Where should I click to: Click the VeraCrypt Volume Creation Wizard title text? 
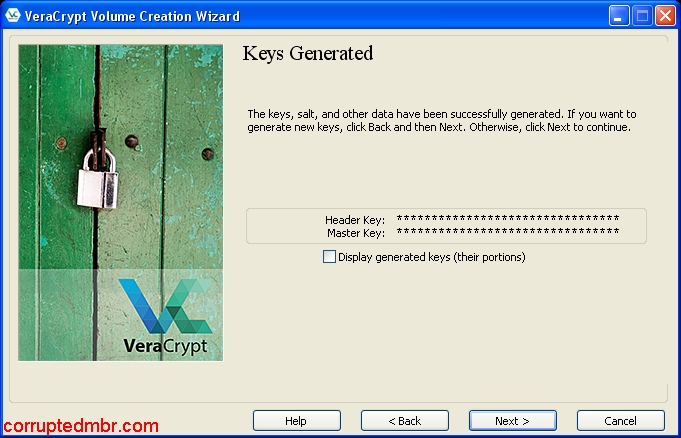[132, 17]
